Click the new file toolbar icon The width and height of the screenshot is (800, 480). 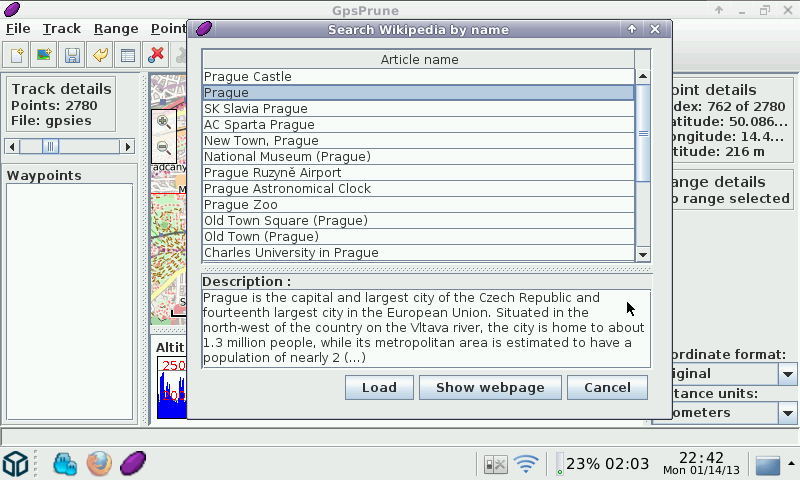[x=16, y=55]
